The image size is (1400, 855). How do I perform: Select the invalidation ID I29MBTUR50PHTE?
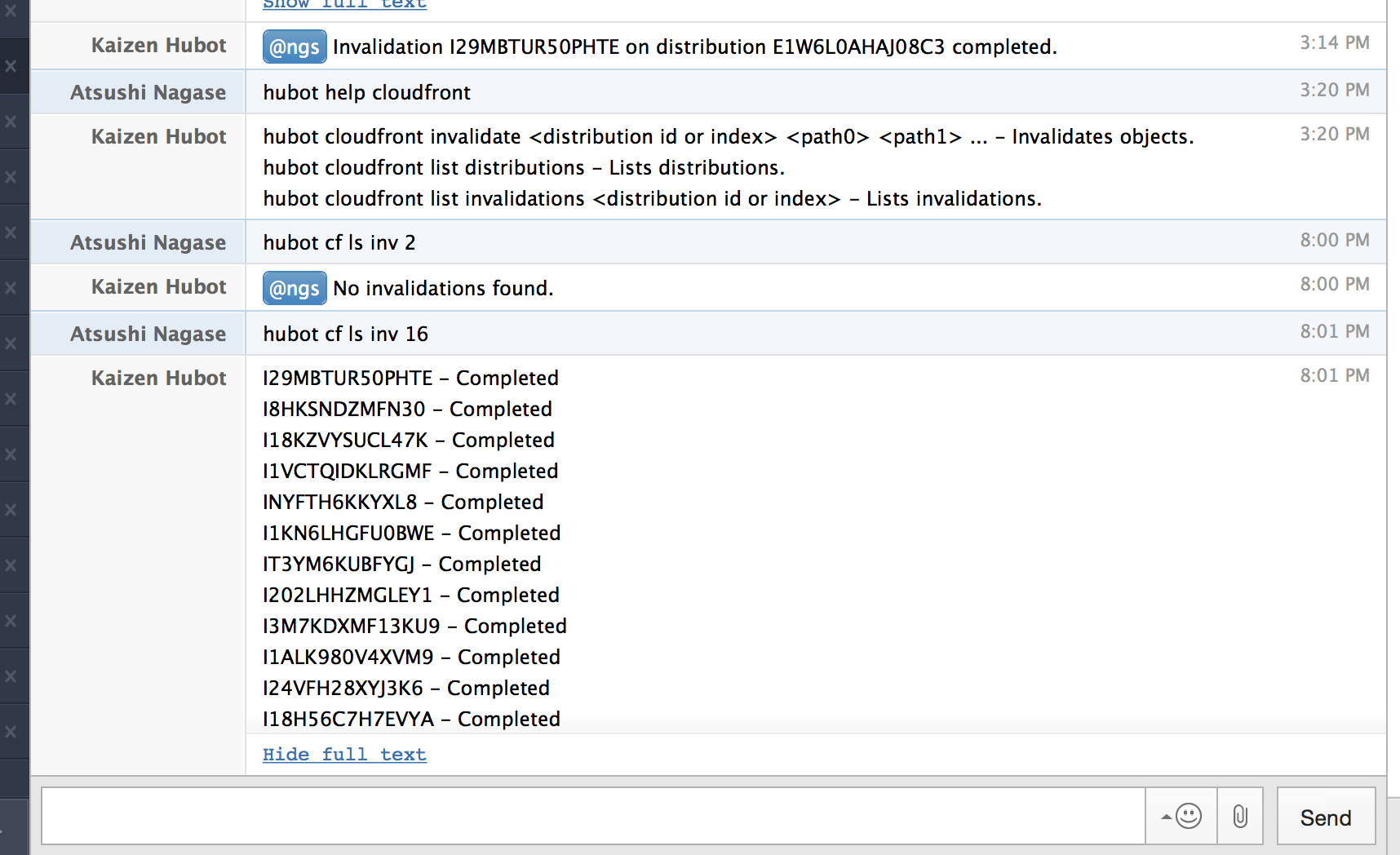click(x=346, y=378)
